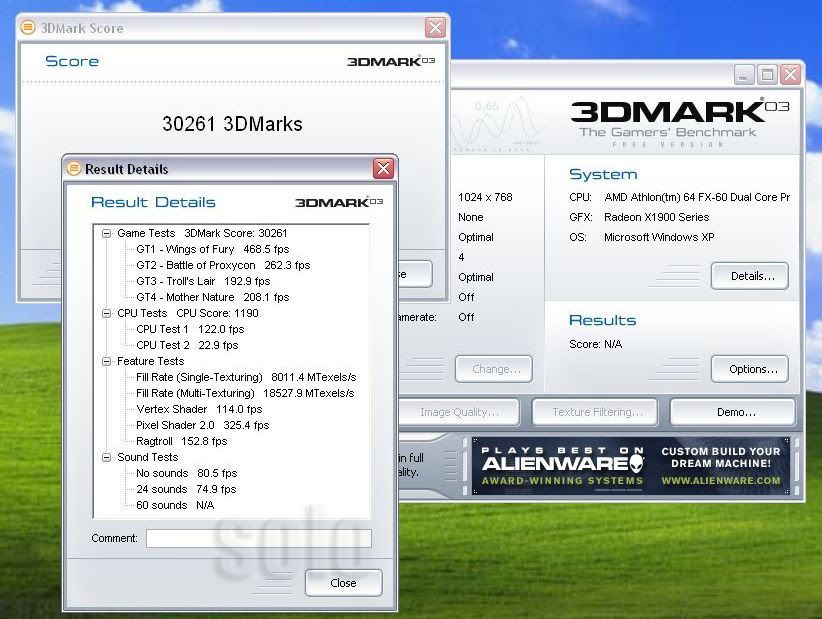Select the No sounds result row

click(x=187, y=473)
